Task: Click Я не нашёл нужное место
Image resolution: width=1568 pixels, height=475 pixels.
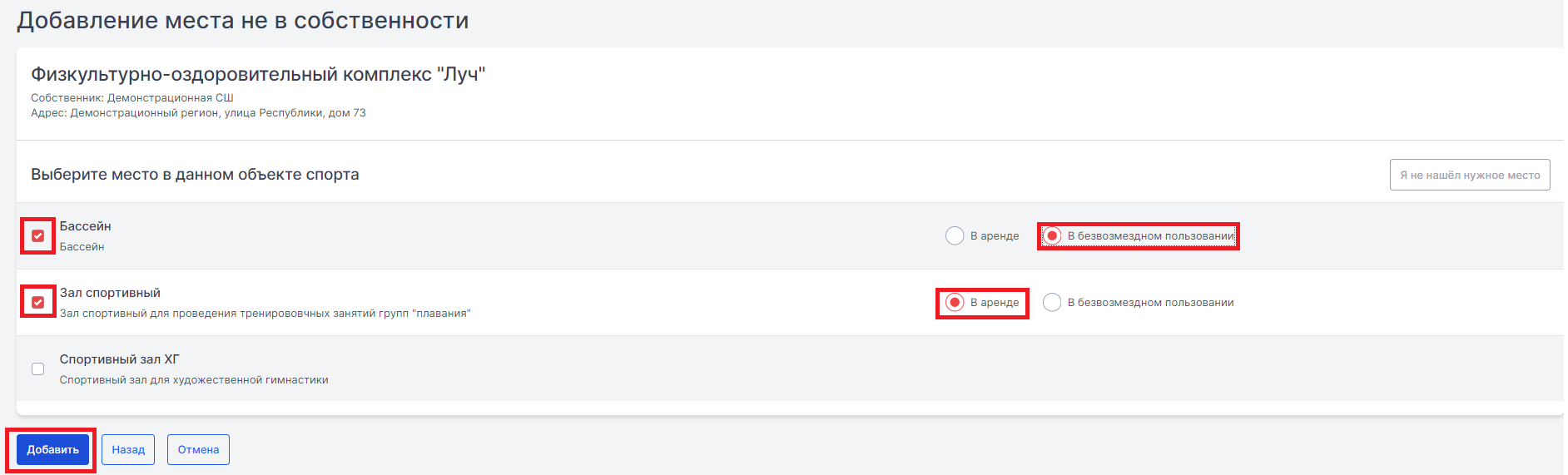Action: (1470, 175)
